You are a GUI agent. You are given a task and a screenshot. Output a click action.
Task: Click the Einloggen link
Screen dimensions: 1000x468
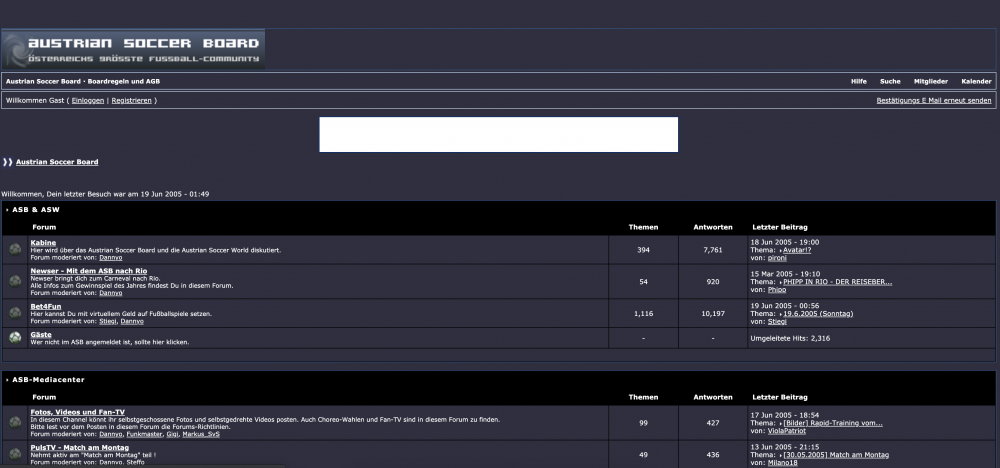(x=87, y=101)
